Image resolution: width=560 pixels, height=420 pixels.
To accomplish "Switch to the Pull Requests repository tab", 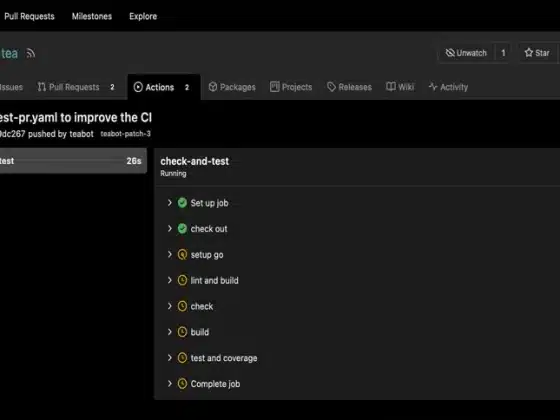I will (x=76, y=87).
